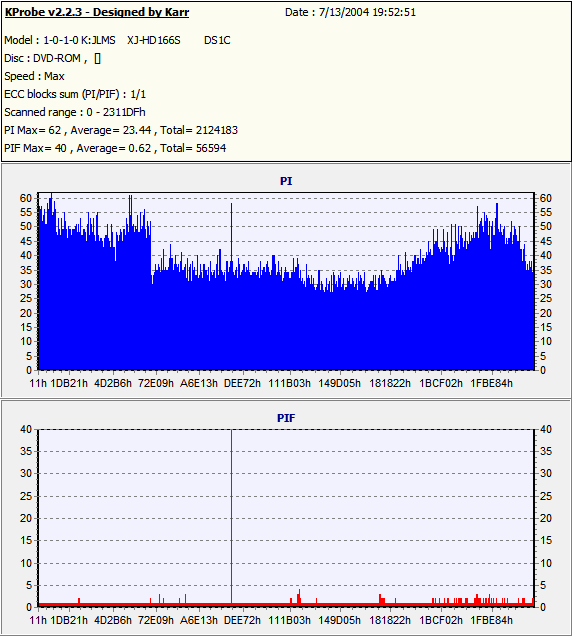The height and width of the screenshot is (636, 572).
Task: Click the PI Max statistics line
Action: click(x=121, y=130)
